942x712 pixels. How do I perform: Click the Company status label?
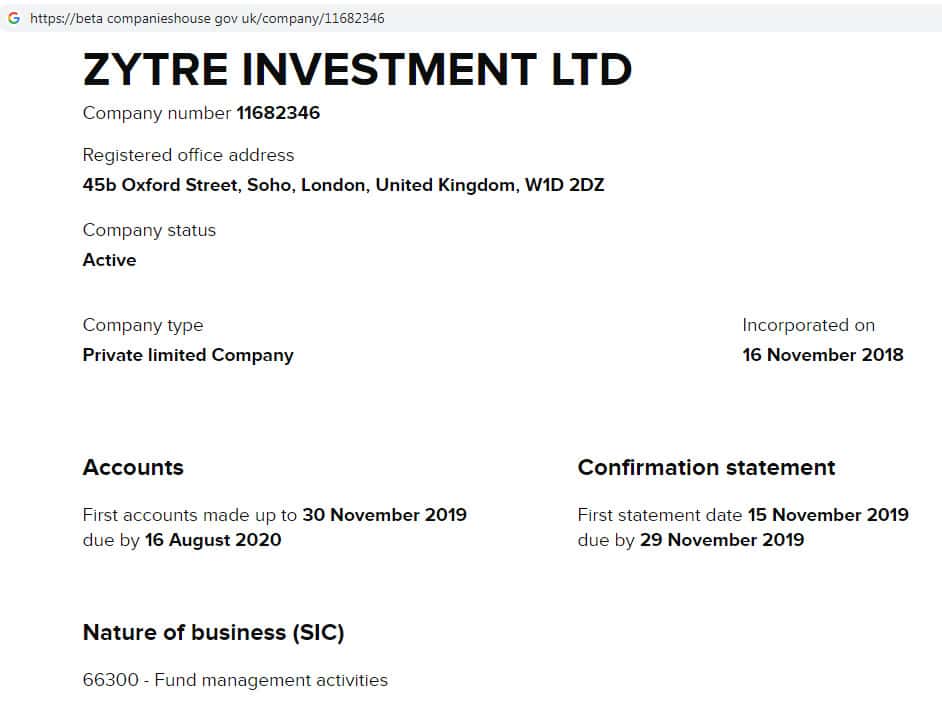149,230
